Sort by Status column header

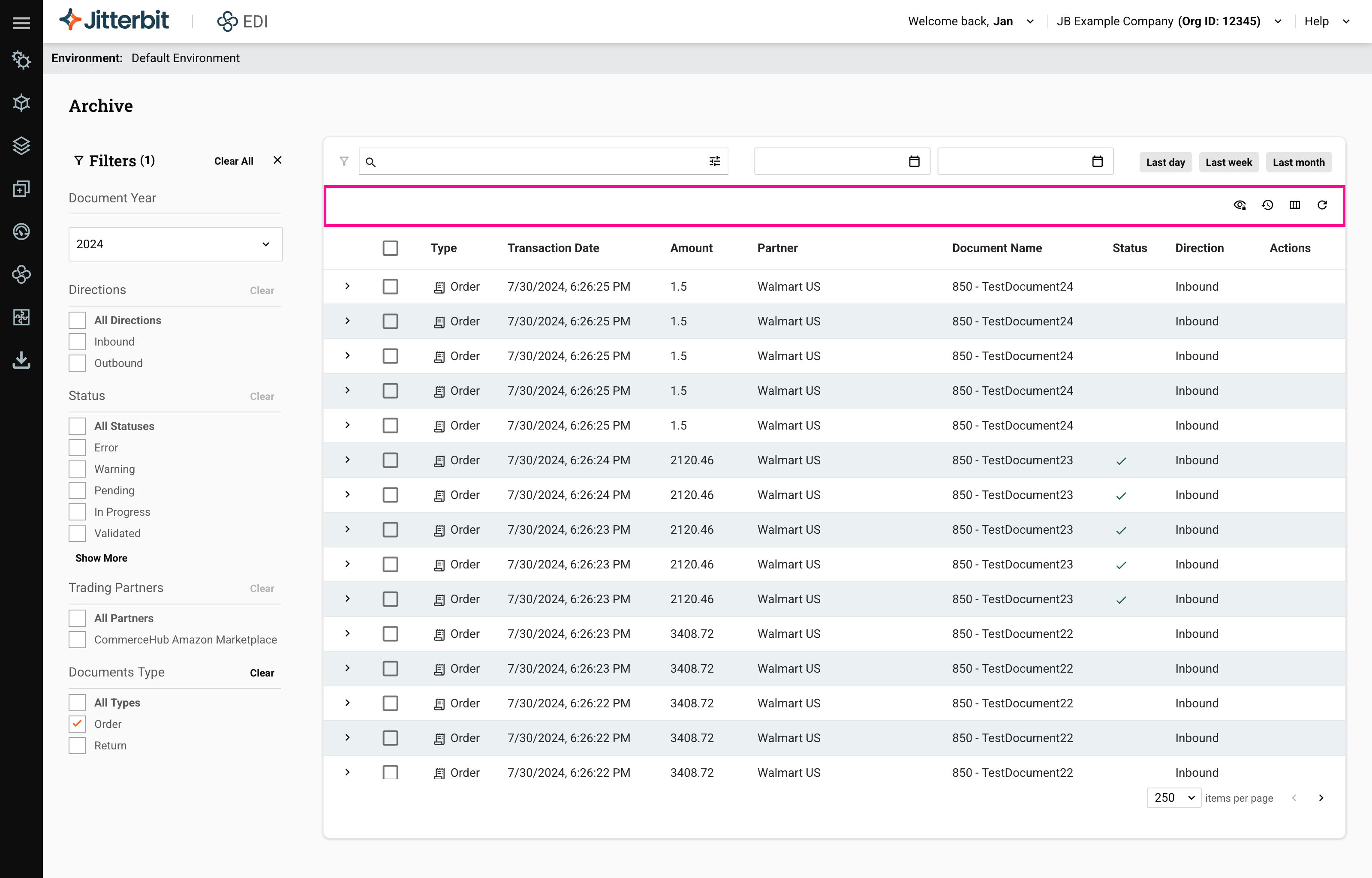1129,248
